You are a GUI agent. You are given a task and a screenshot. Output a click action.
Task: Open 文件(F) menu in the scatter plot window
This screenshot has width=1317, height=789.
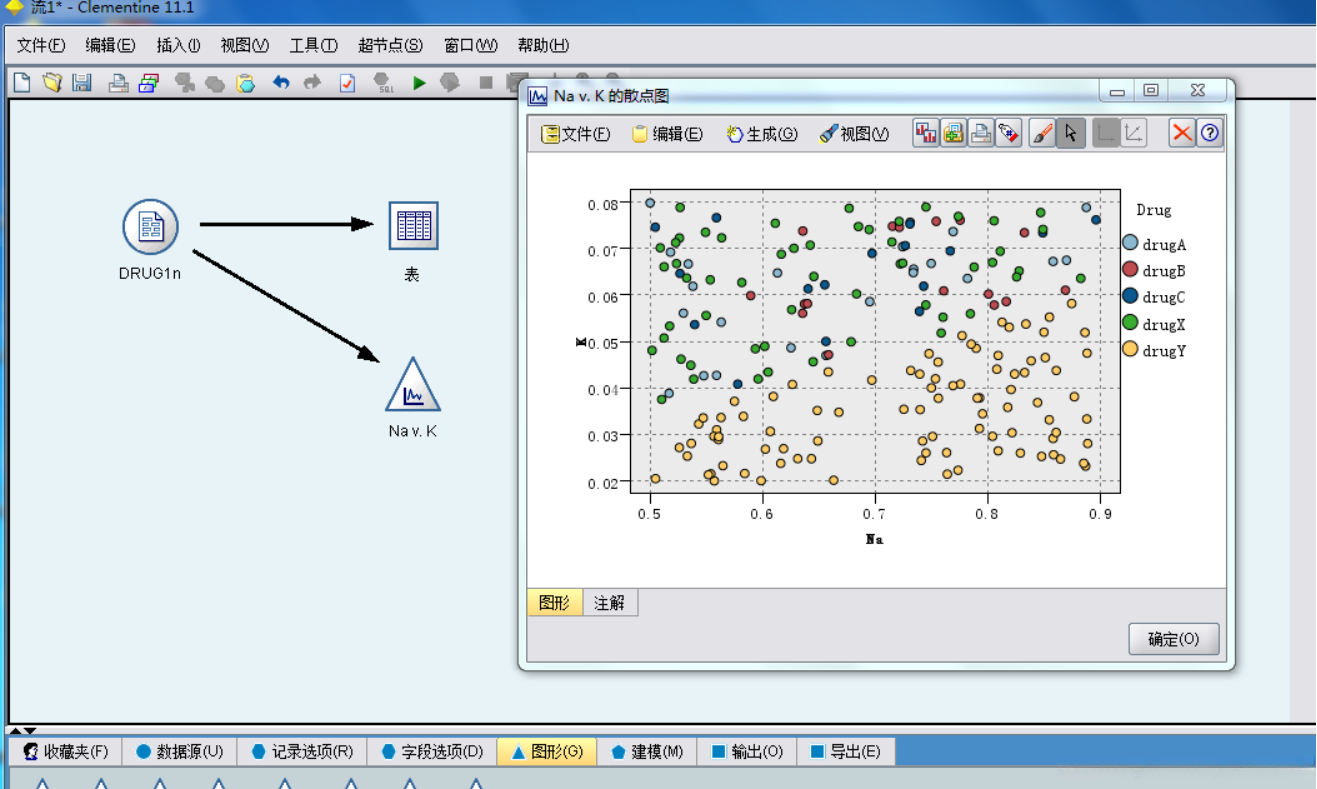pos(576,134)
